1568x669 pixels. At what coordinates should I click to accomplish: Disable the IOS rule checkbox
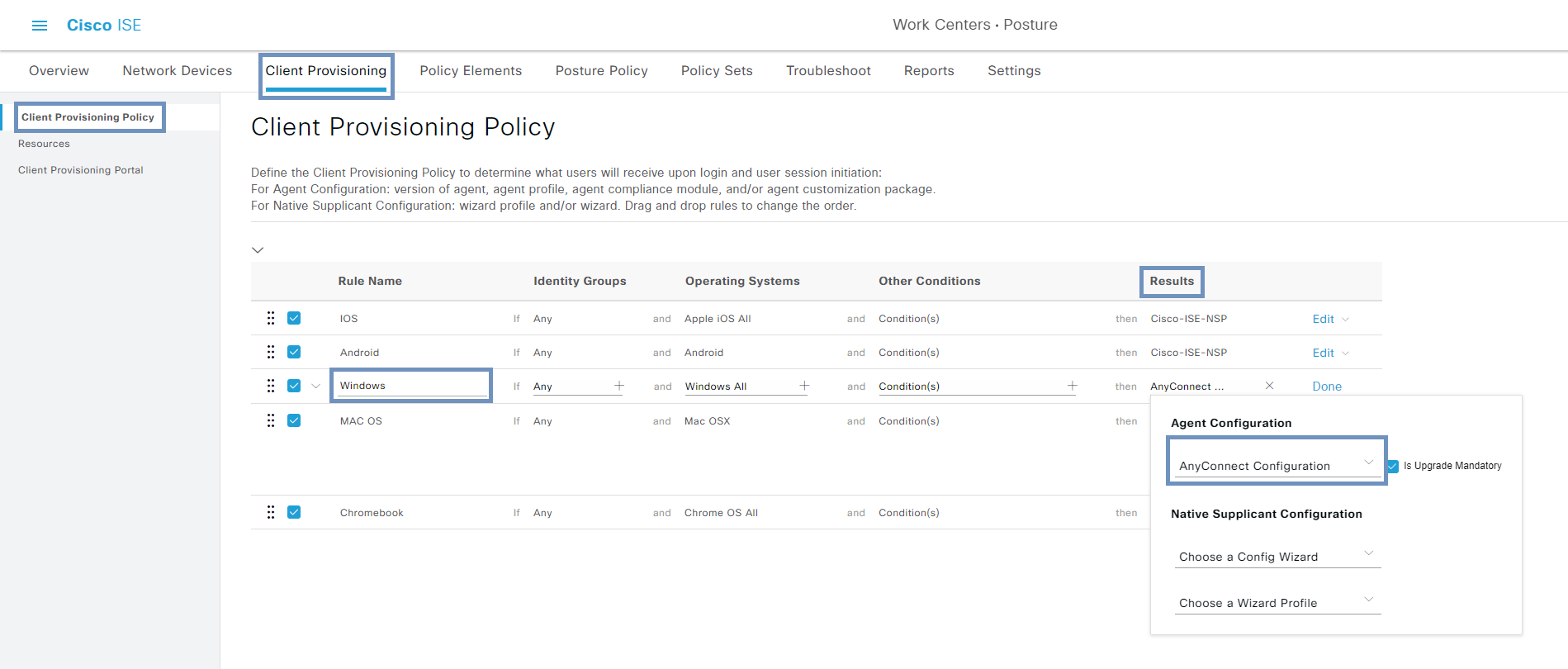294,318
